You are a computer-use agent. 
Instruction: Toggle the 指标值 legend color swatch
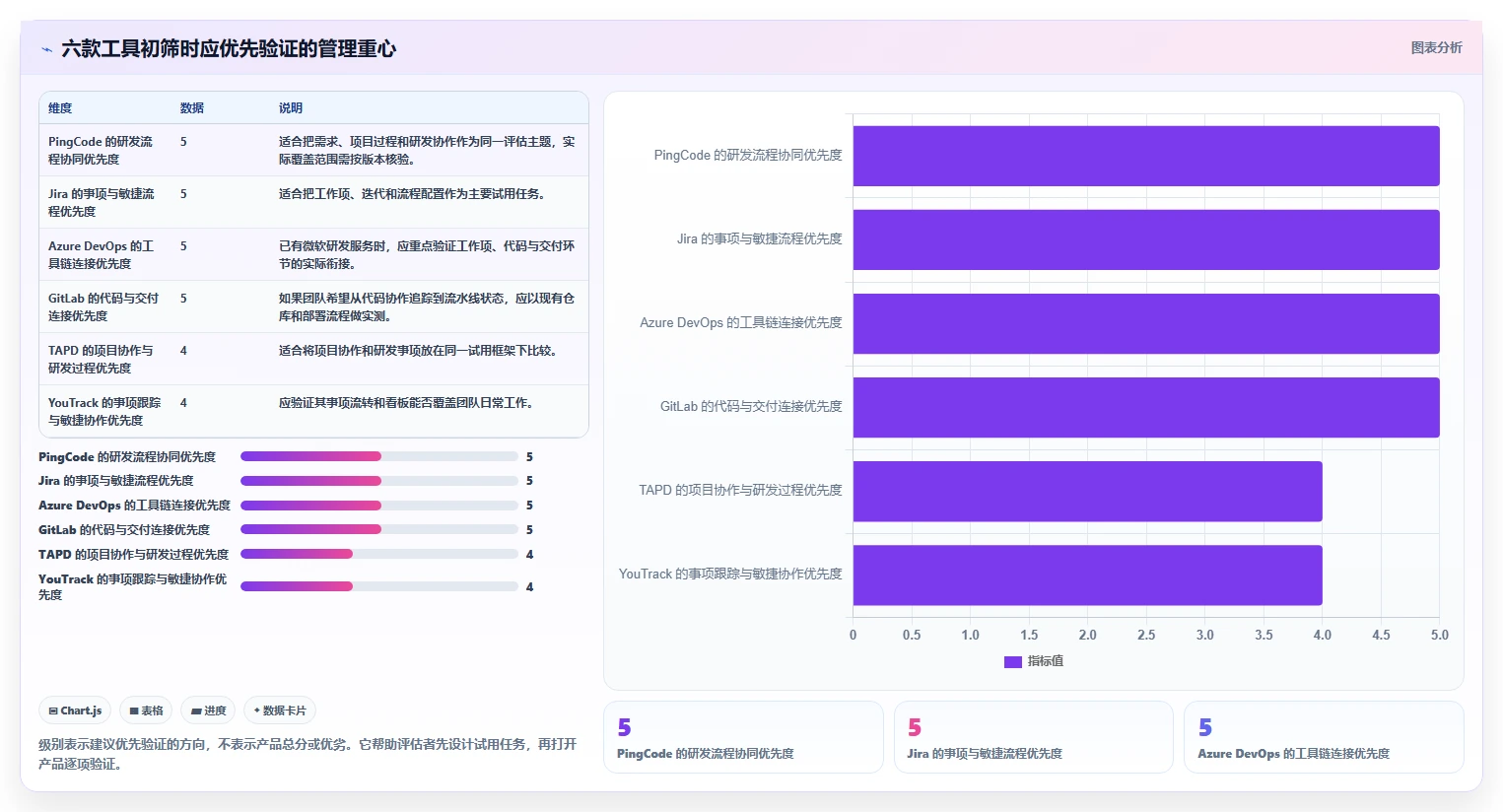click(1012, 662)
